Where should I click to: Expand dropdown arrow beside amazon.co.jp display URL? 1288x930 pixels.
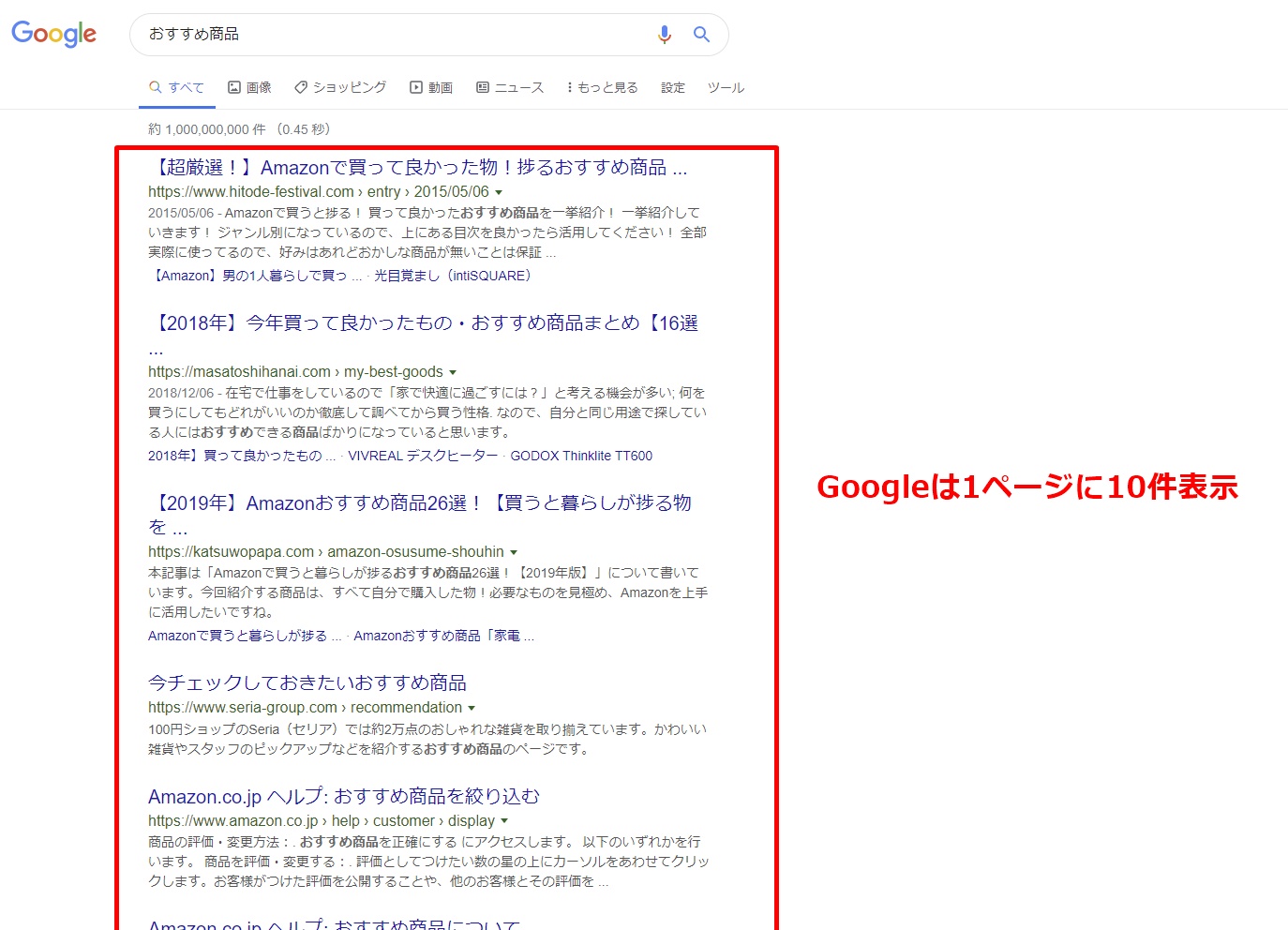[504, 821]
